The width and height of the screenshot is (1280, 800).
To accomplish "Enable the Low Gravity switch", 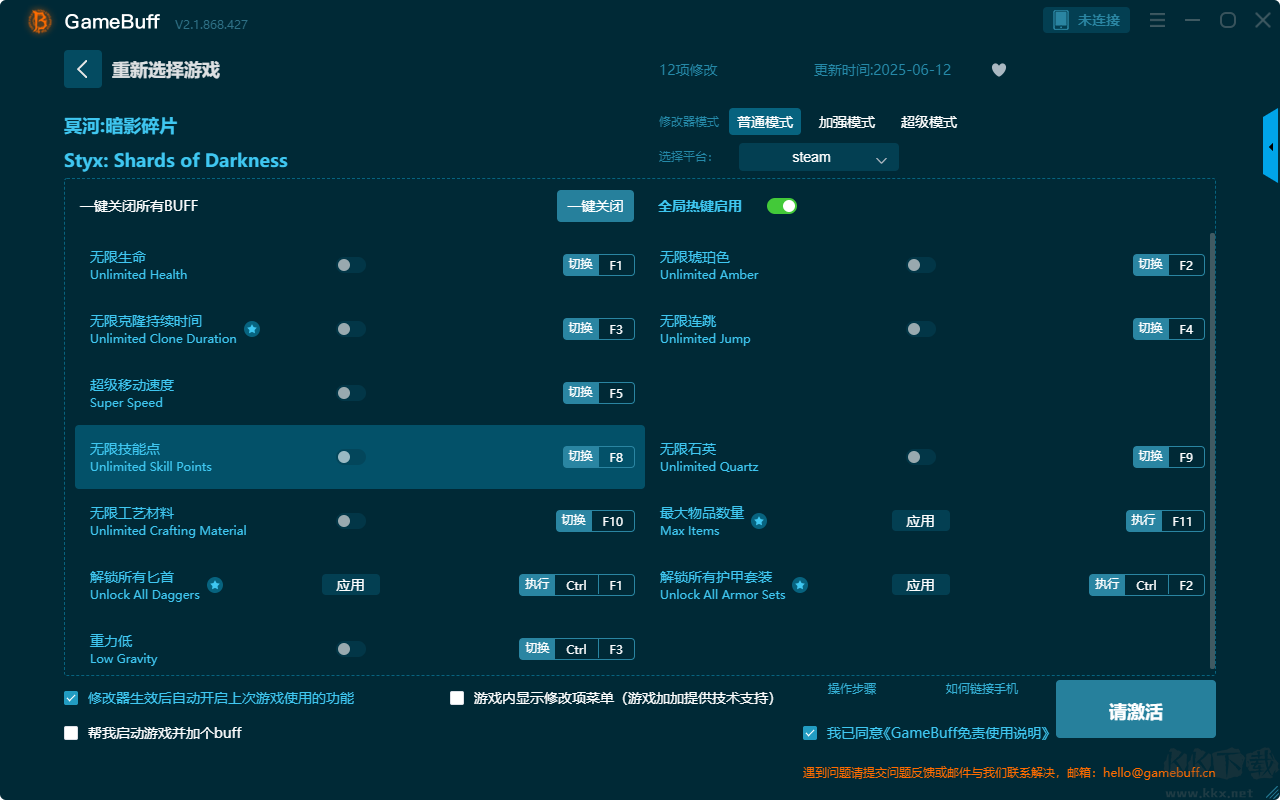I will [351, 649].
